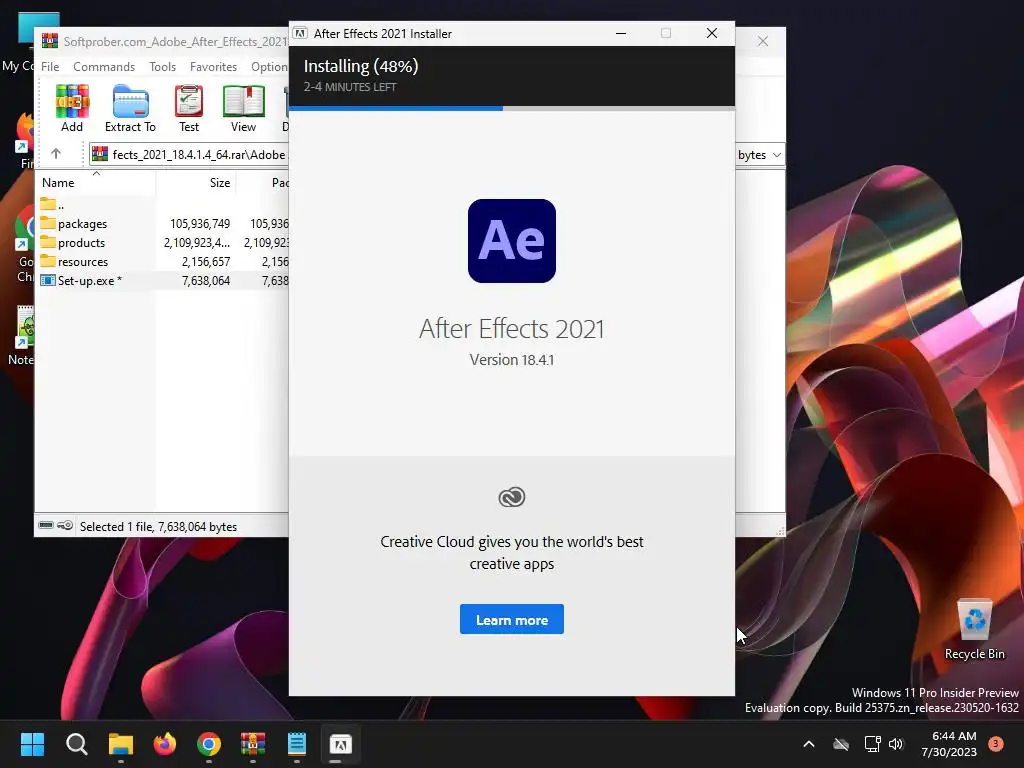1024x768 pixels.
Task: Select the parent folder '..' row
Action: [163, 204]
